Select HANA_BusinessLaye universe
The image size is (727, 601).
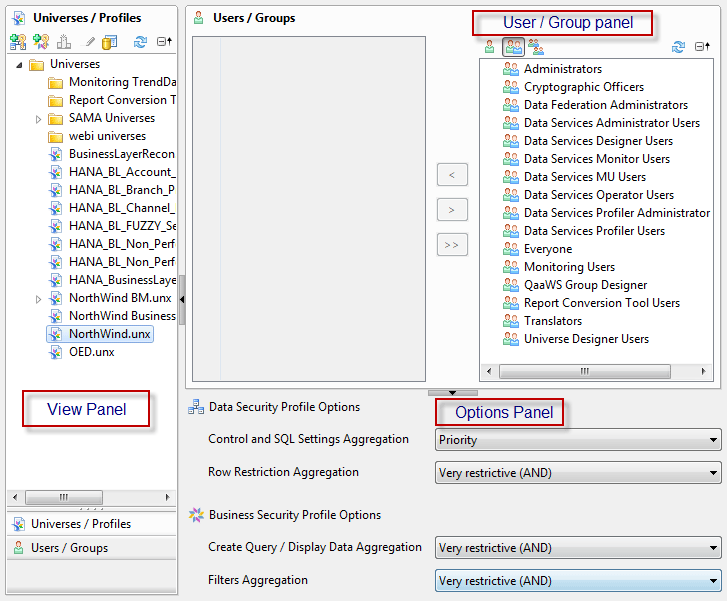point(122,280)
